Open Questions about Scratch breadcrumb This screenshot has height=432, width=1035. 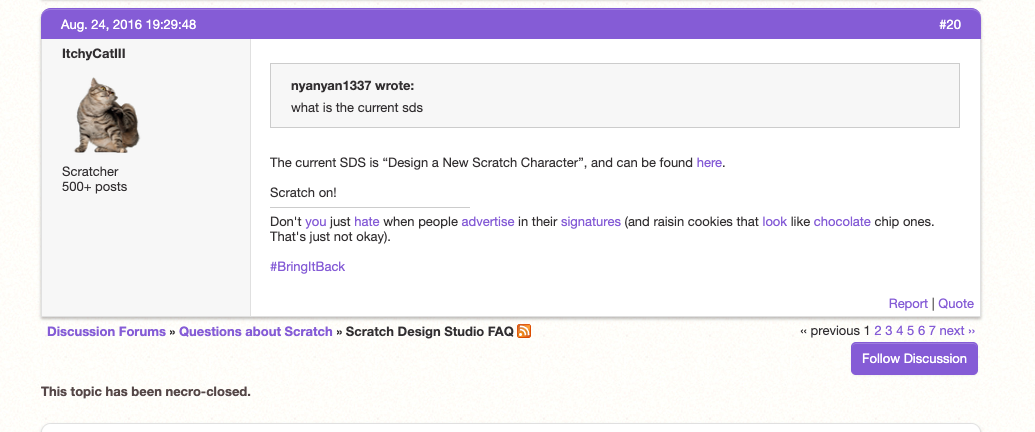[255, 331]
